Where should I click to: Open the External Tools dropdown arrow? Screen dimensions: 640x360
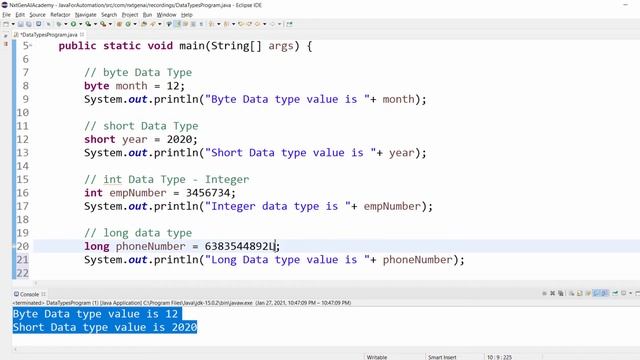click(x=110, y=24)
